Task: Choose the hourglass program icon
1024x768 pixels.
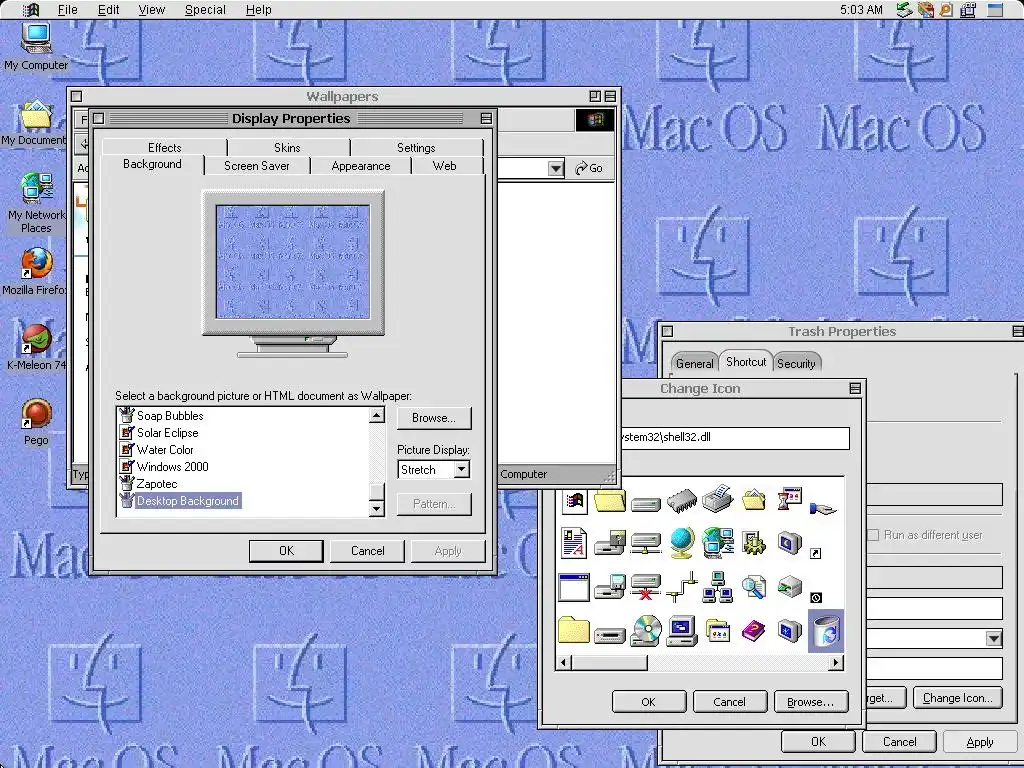Action: point(790,500)
